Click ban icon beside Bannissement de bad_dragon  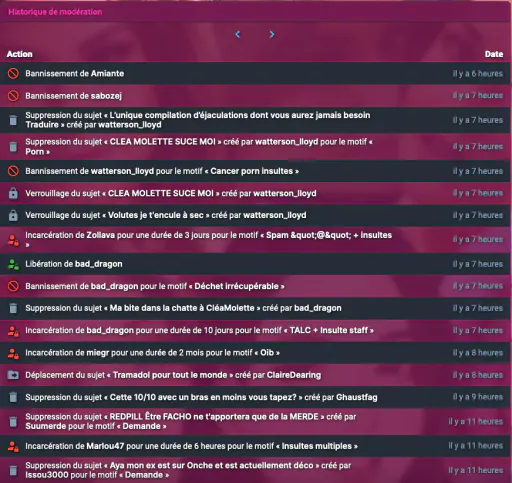click(x=13, y=286)
